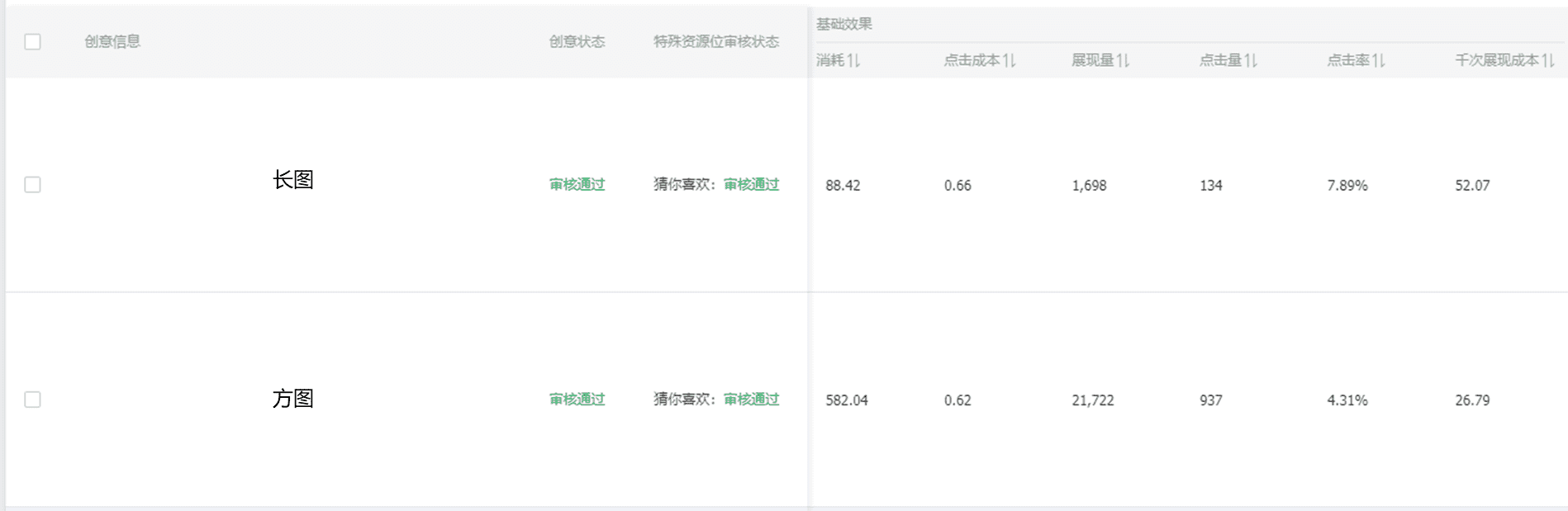The height and width of the screenshot is (511, 1568).
Task: Click the 基础效果 group header
Action: [844, 24]
